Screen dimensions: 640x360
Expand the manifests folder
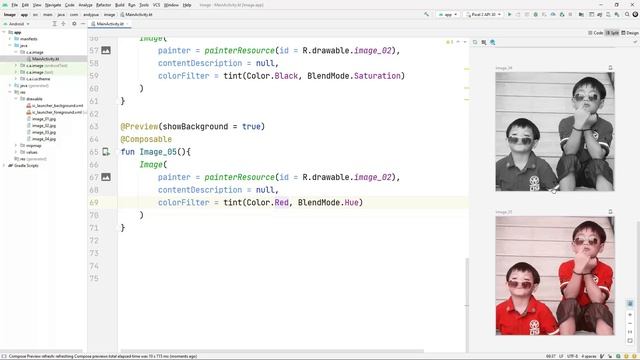point(10,39)
